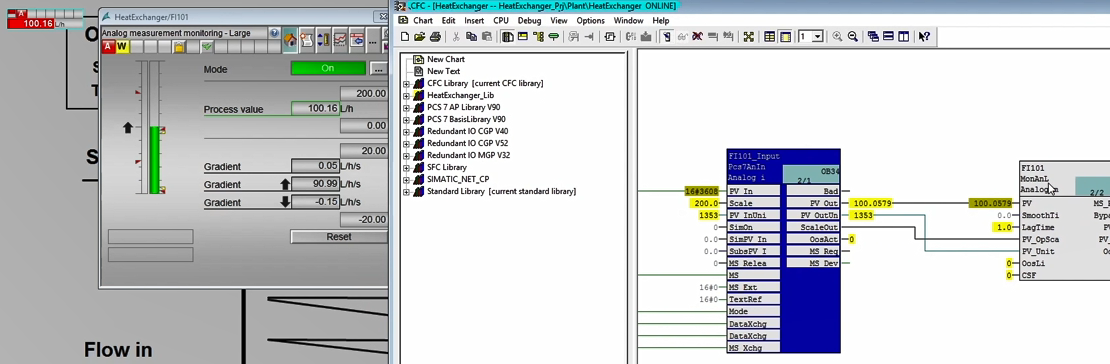Viewport: 1110px width, 364px height.
Task: Expand PCS 7 AP Library V90 node
Action: 406,108
